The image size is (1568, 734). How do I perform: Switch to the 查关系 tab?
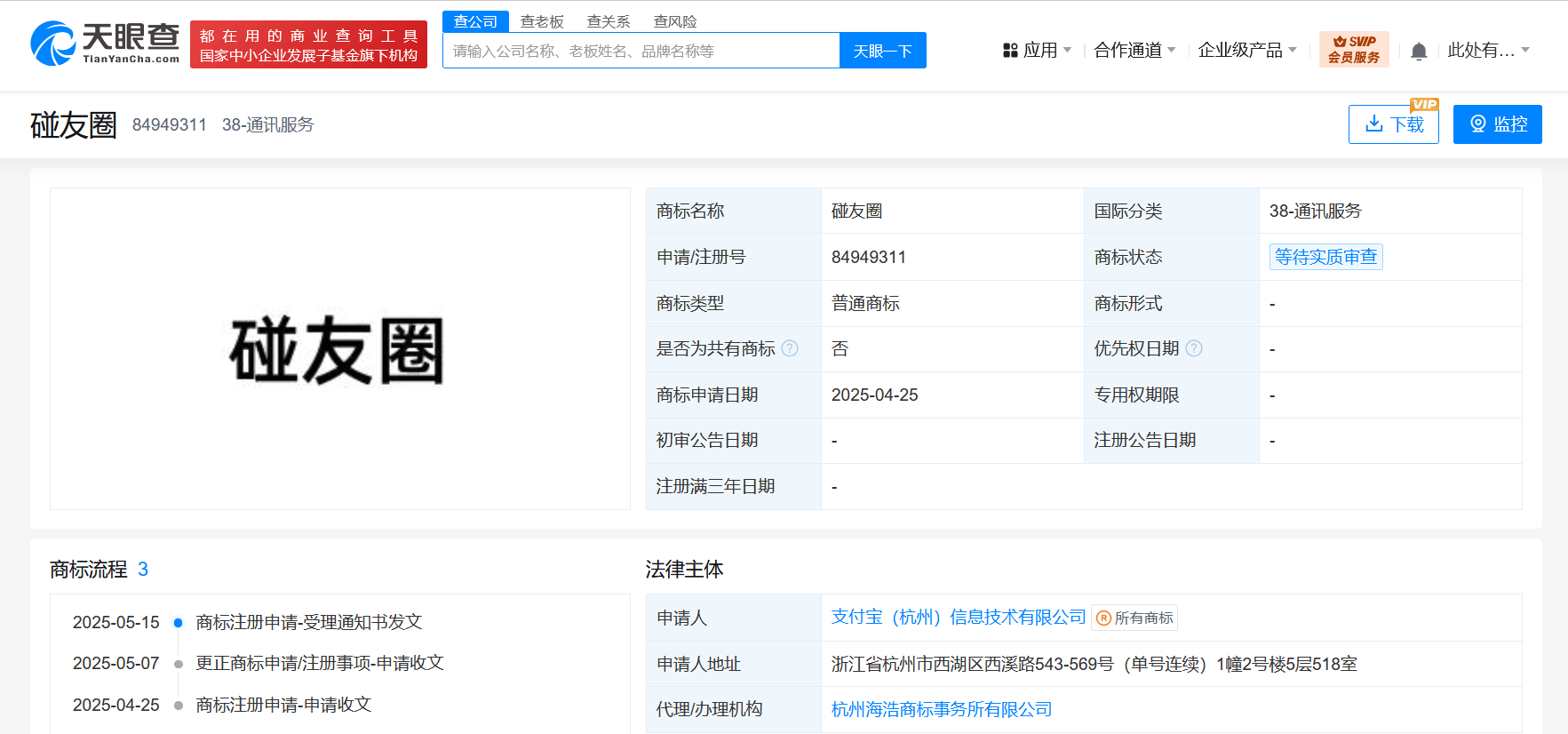pos(609,21)
